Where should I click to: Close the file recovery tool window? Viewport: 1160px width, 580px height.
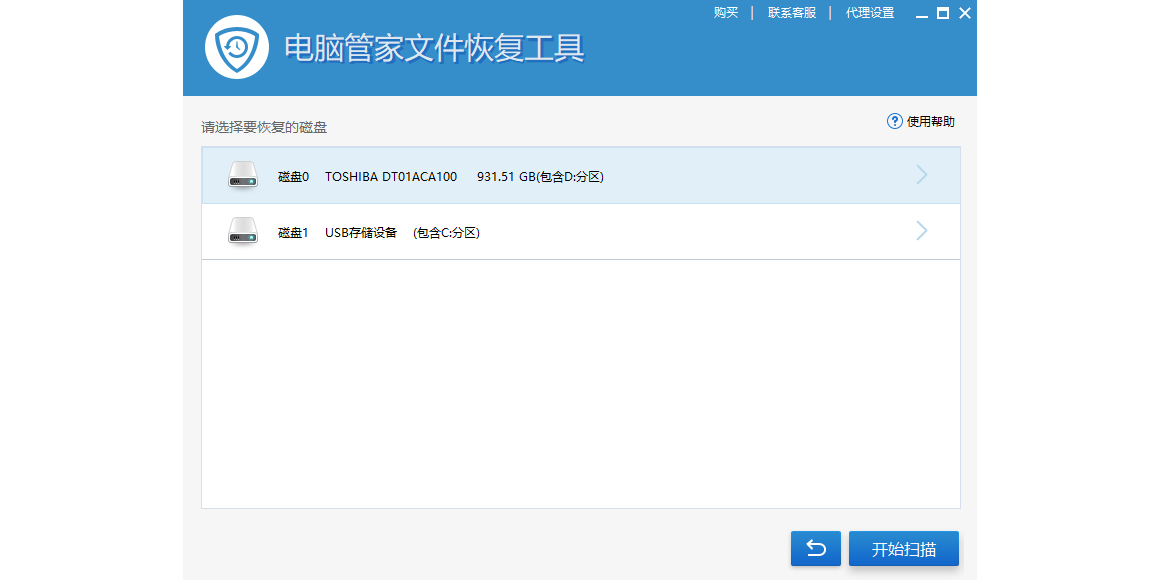point(965,13)
